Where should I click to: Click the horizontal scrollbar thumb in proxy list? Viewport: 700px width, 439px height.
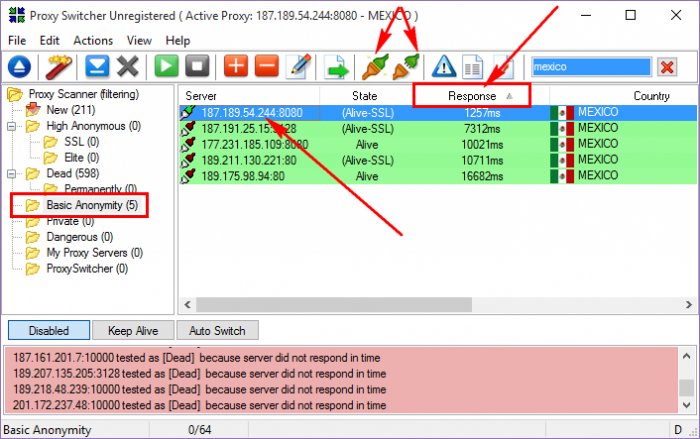pyautogui.click(x=334, y=305)
